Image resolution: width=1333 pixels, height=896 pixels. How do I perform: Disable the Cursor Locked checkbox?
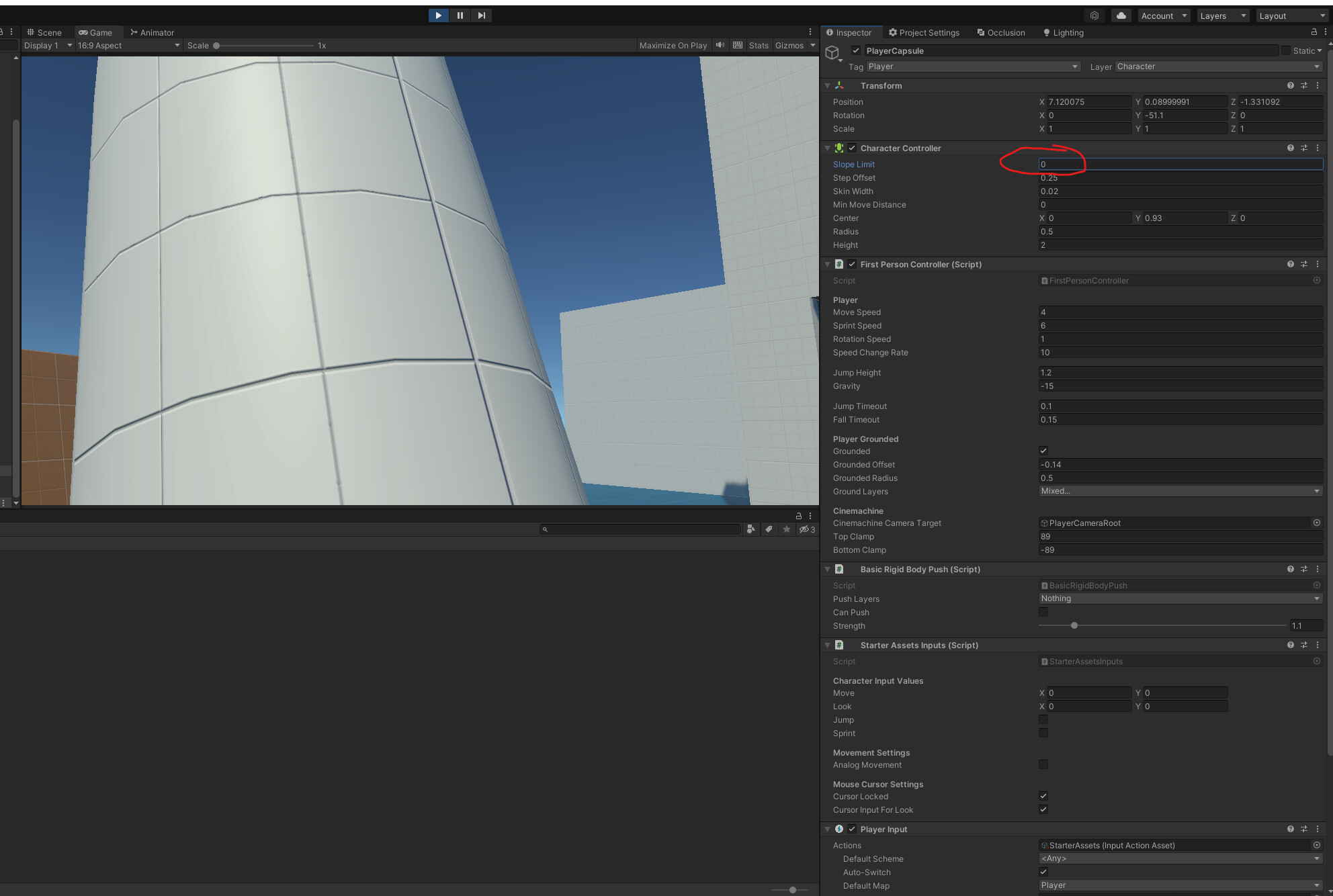click(x=1043, y=796)
